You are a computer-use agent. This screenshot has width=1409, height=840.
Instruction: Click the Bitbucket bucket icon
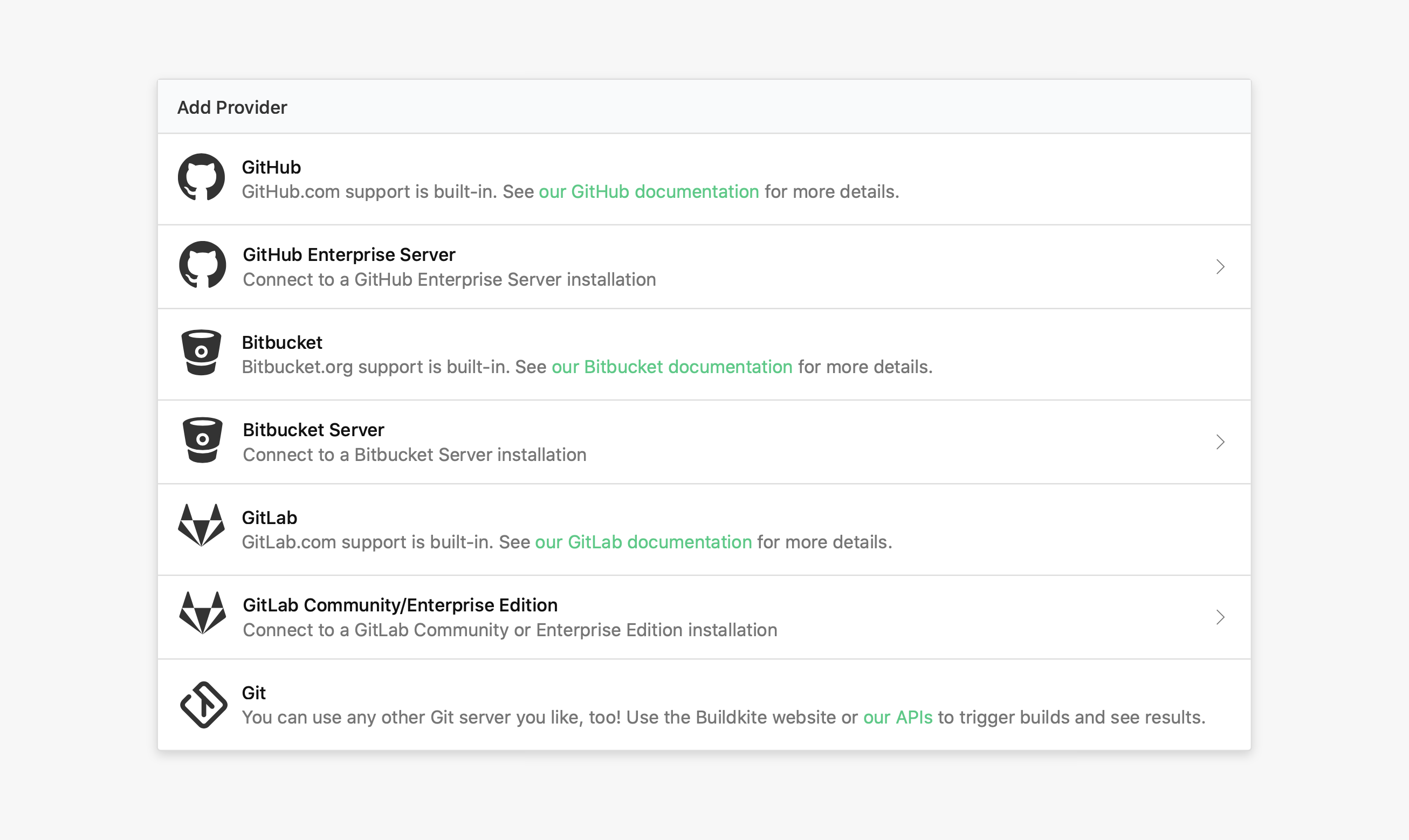[x=201, y=352]
